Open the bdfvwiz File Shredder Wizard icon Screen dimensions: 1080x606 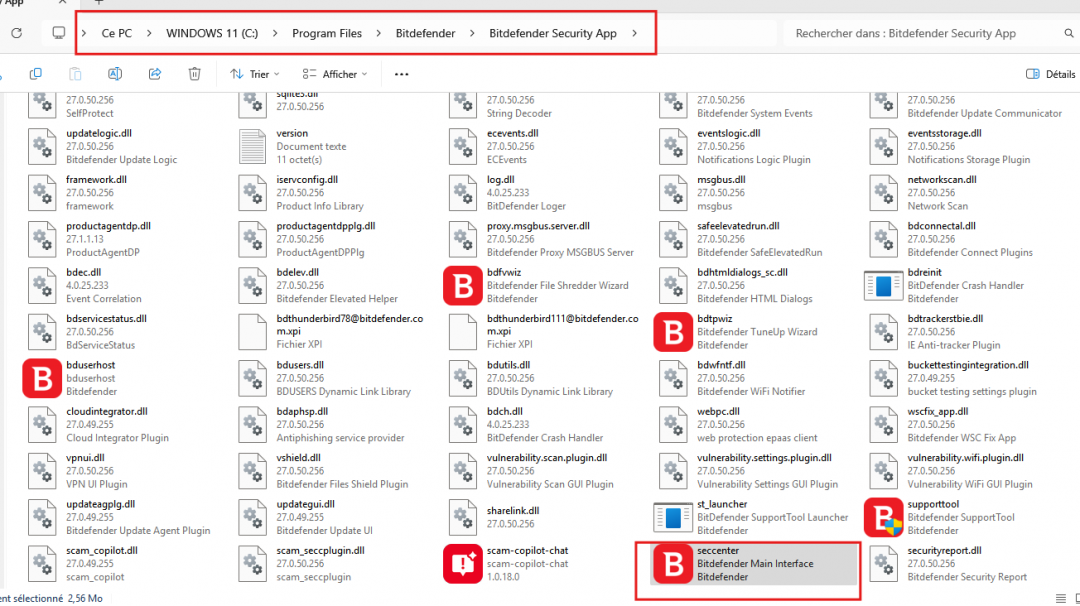pos(462,285)
